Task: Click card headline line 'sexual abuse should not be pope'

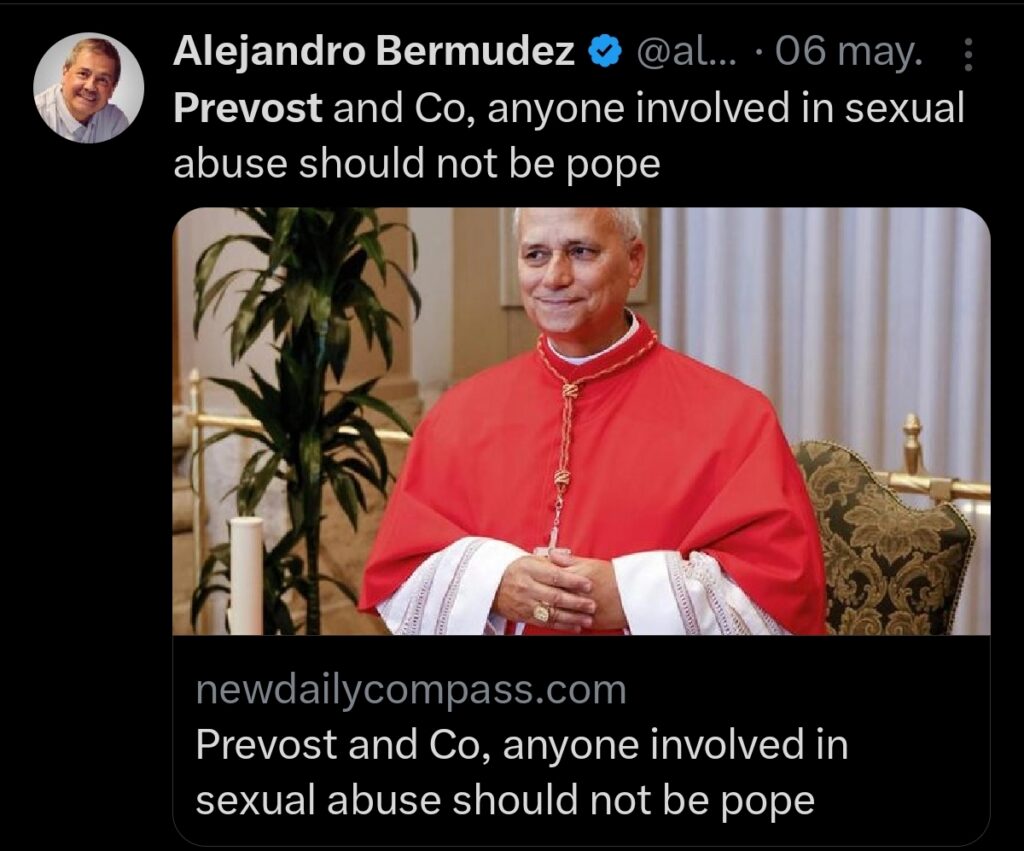Action: click(x=505, y=800)
